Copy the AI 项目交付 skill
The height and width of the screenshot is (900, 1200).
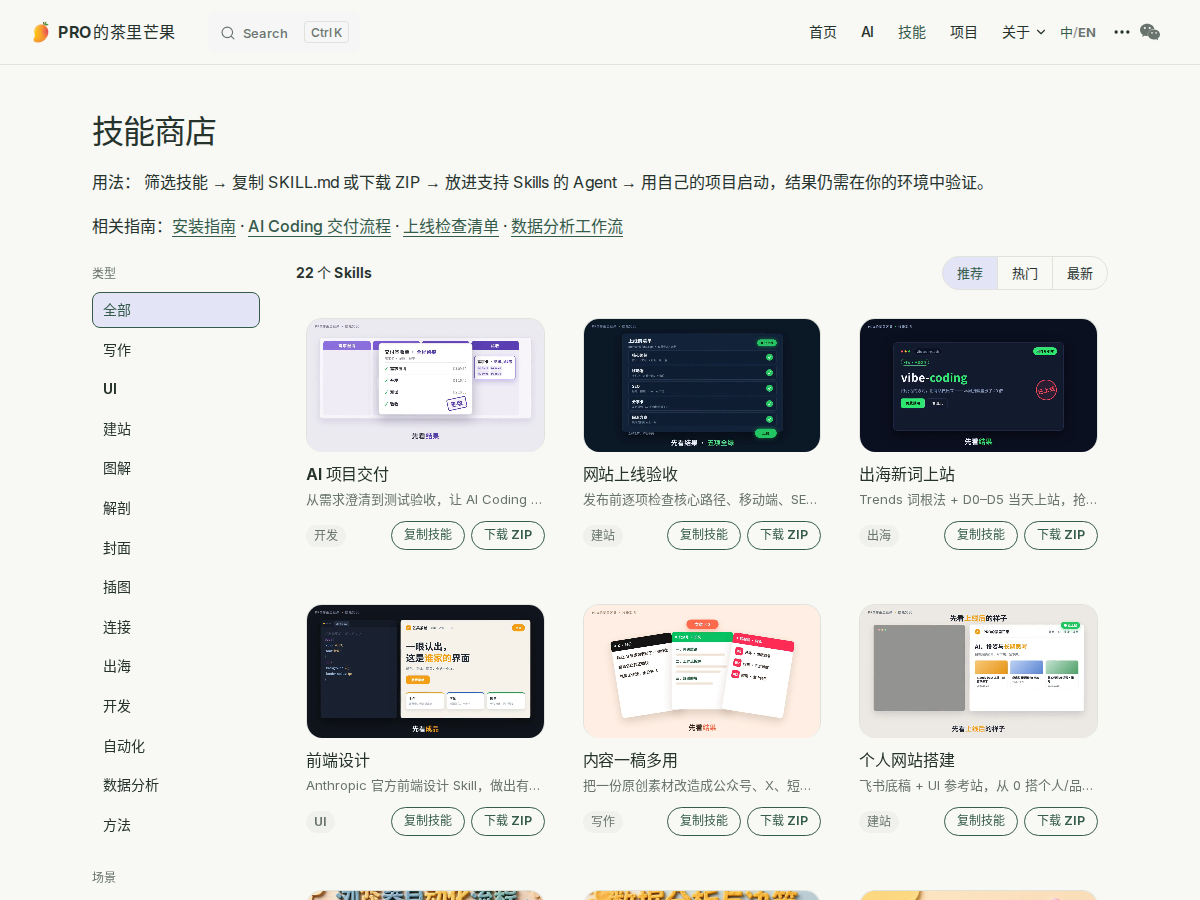[x=428, y=535]
